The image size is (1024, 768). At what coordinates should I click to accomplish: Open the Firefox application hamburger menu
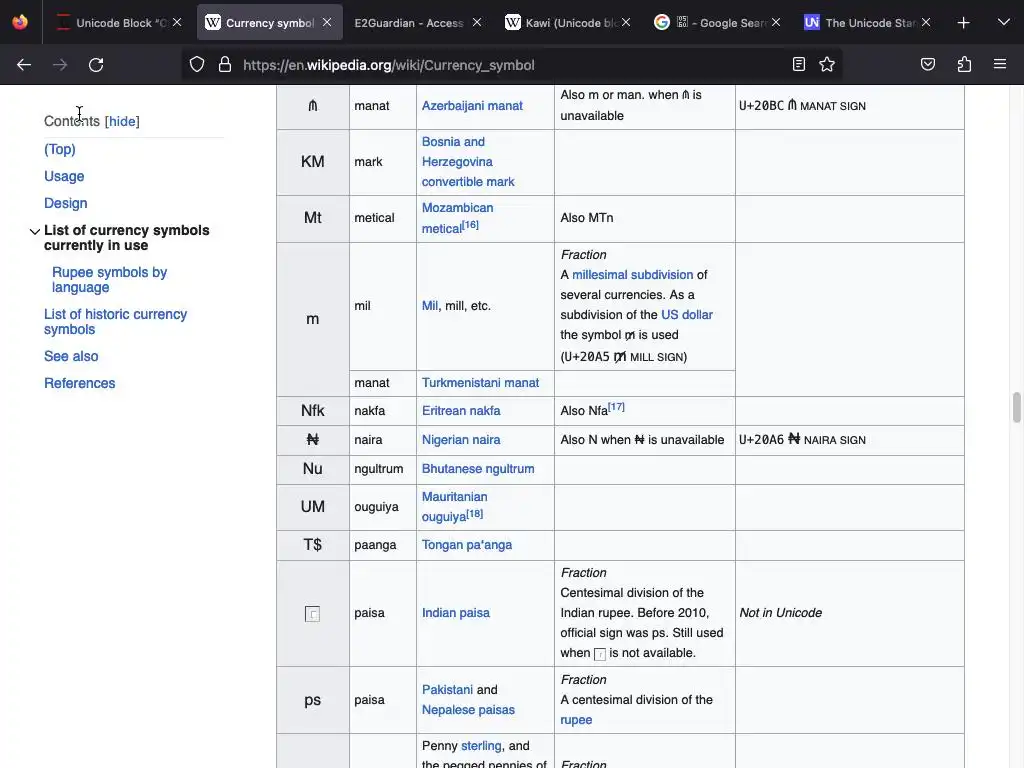[x=1000, y=65]
